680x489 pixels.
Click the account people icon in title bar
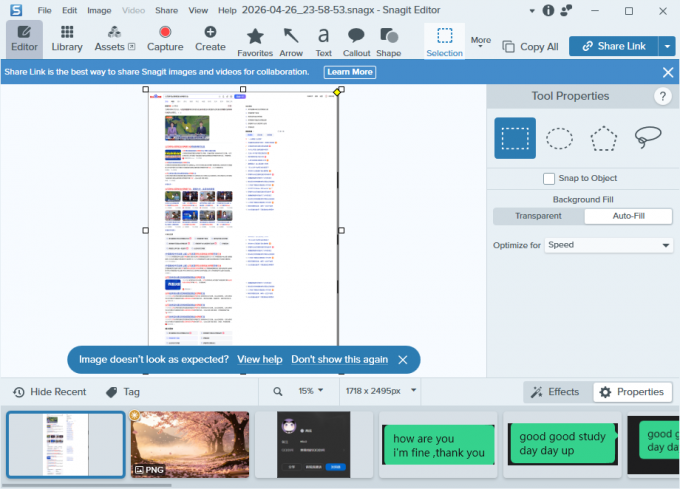point(566,10)
